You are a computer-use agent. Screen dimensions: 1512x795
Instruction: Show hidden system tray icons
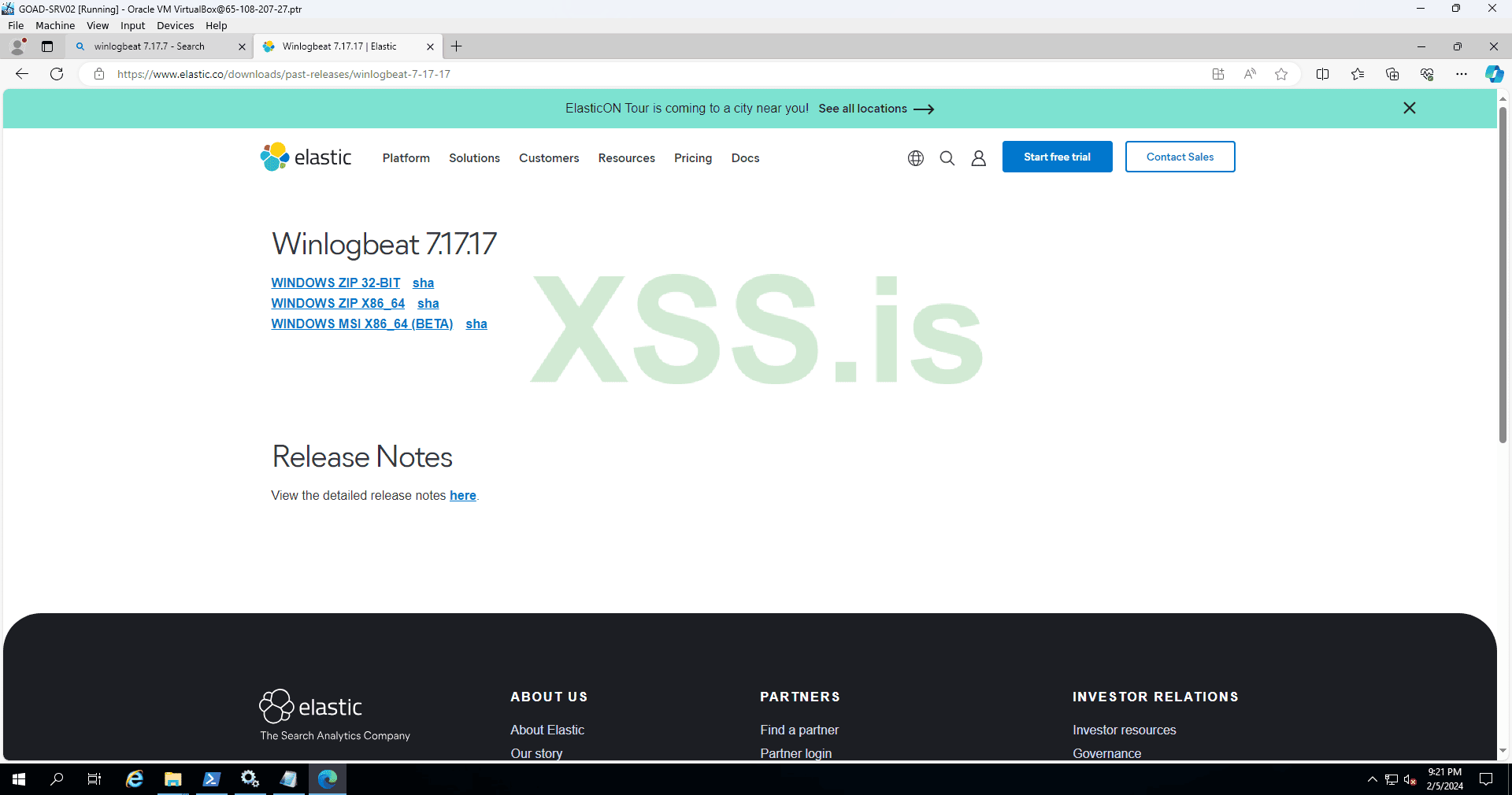(1373, 779)
